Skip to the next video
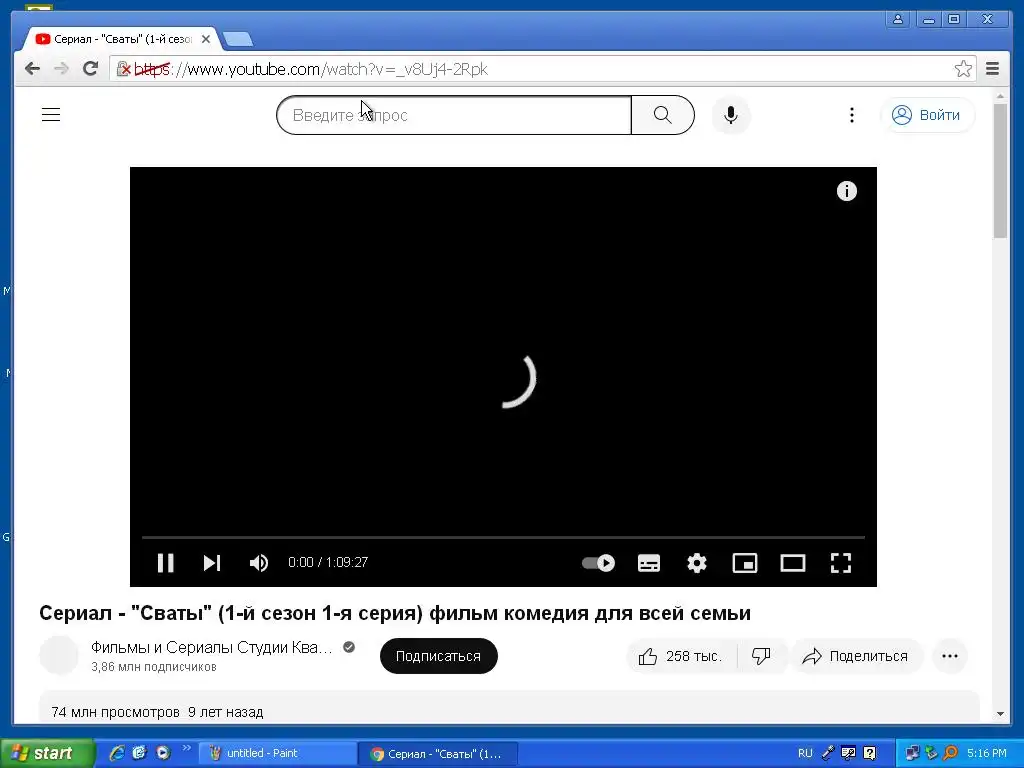 click(x=212, y=562)
